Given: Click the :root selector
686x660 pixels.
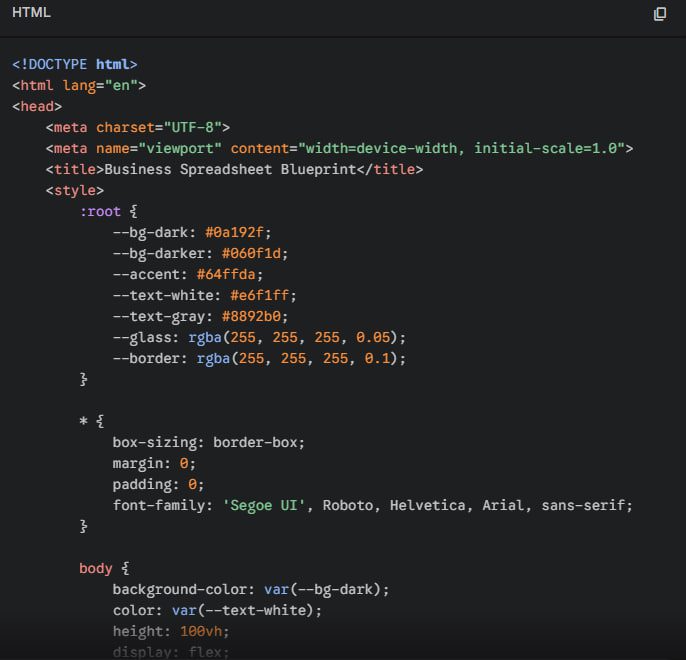Looking at the screenshot, I should (100, 211).
